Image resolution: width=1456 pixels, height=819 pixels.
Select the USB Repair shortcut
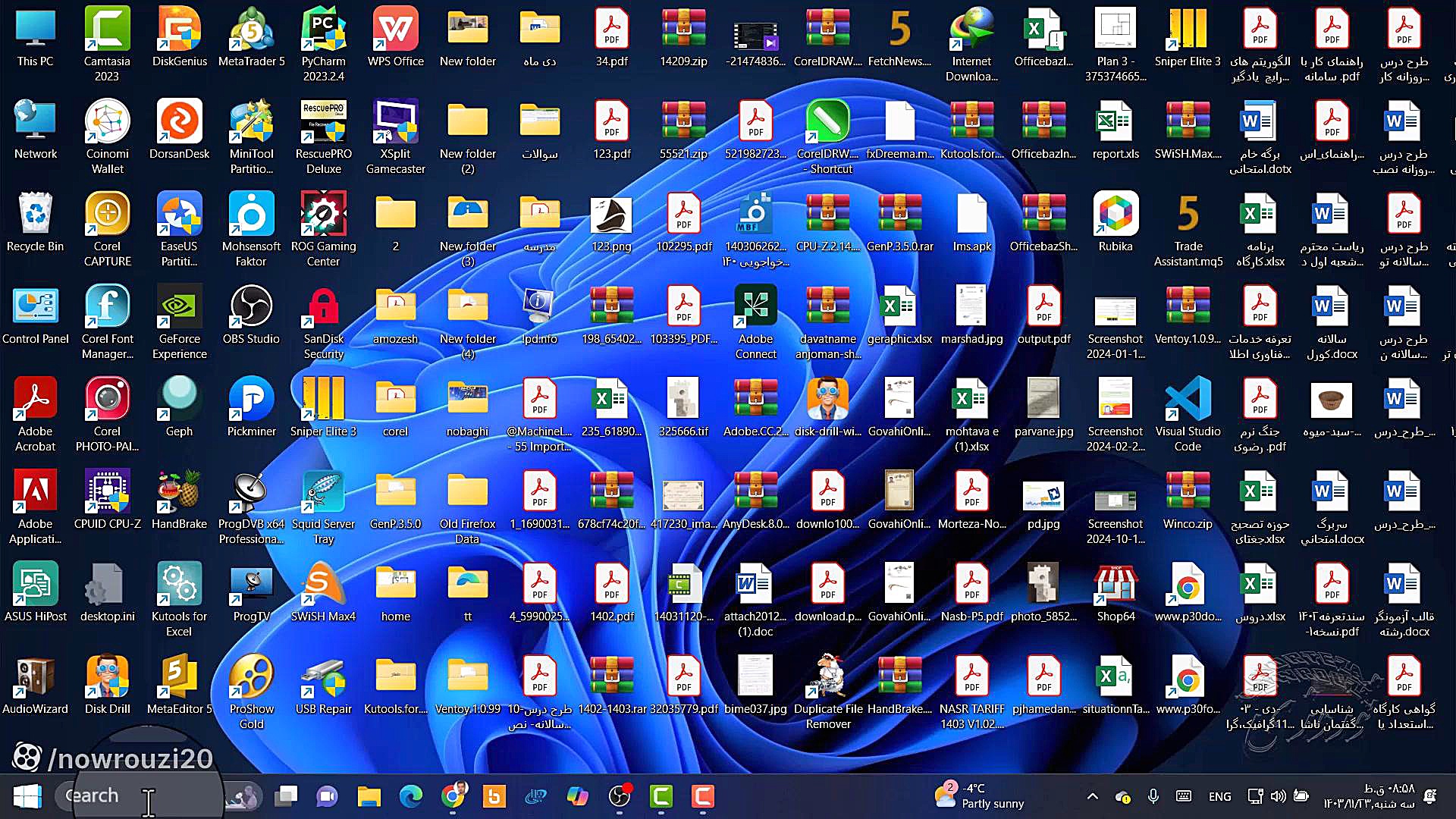coord(324,686)
